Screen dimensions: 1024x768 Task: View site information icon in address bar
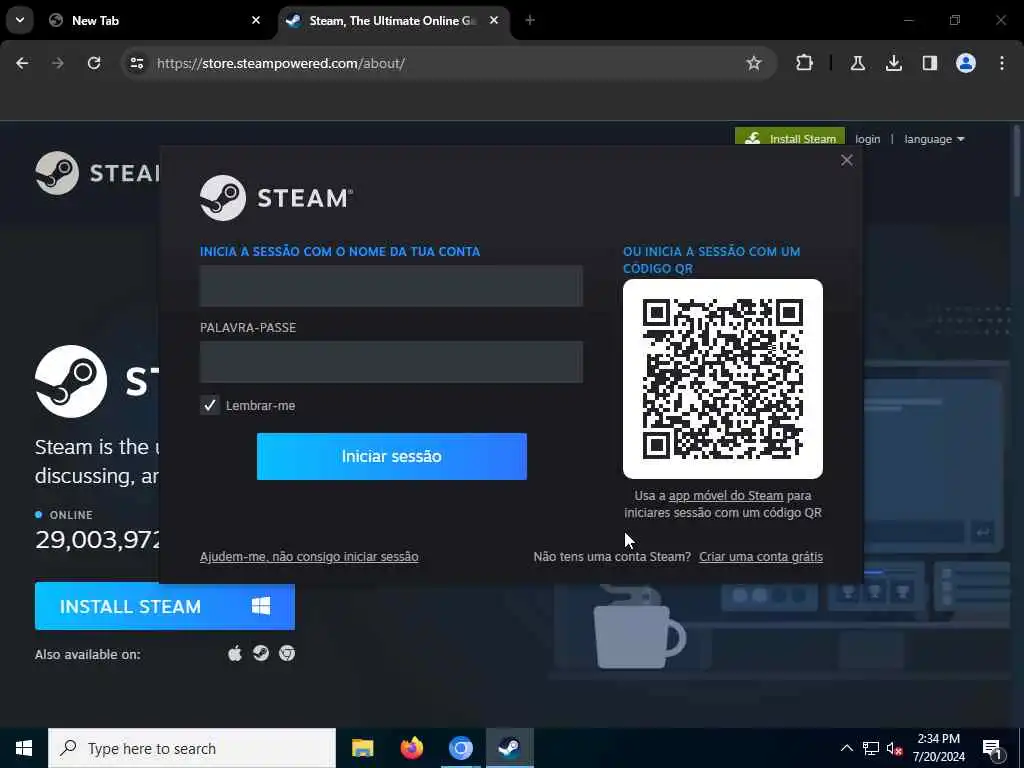136,63
